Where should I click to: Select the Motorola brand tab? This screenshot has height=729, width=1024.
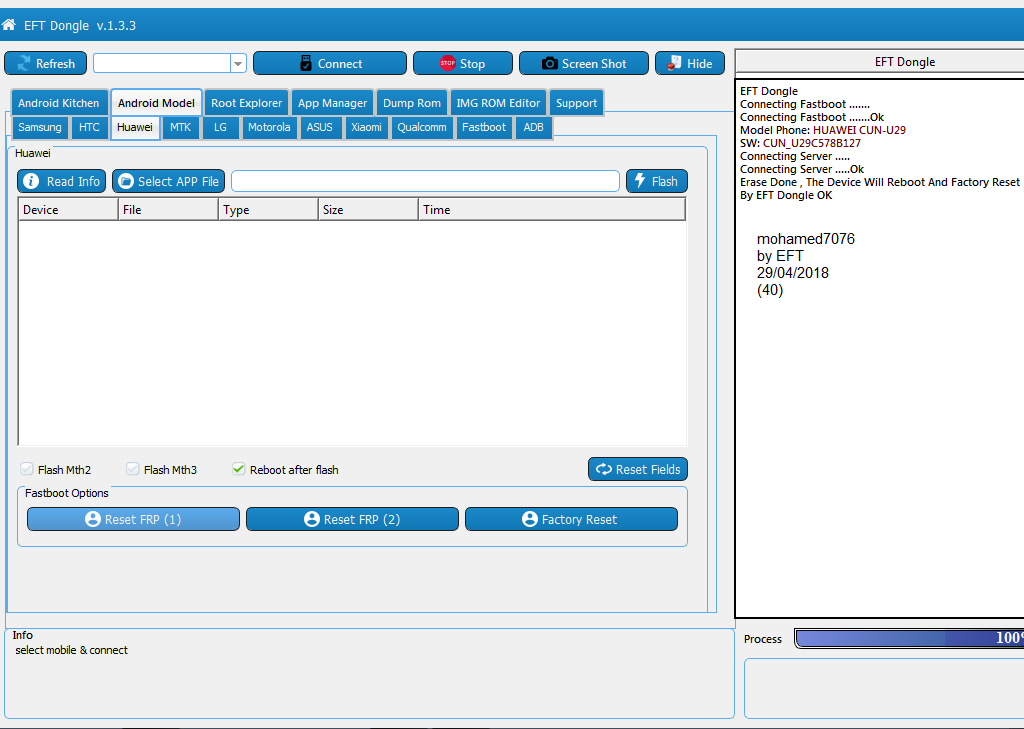click(x=269, y=127)
